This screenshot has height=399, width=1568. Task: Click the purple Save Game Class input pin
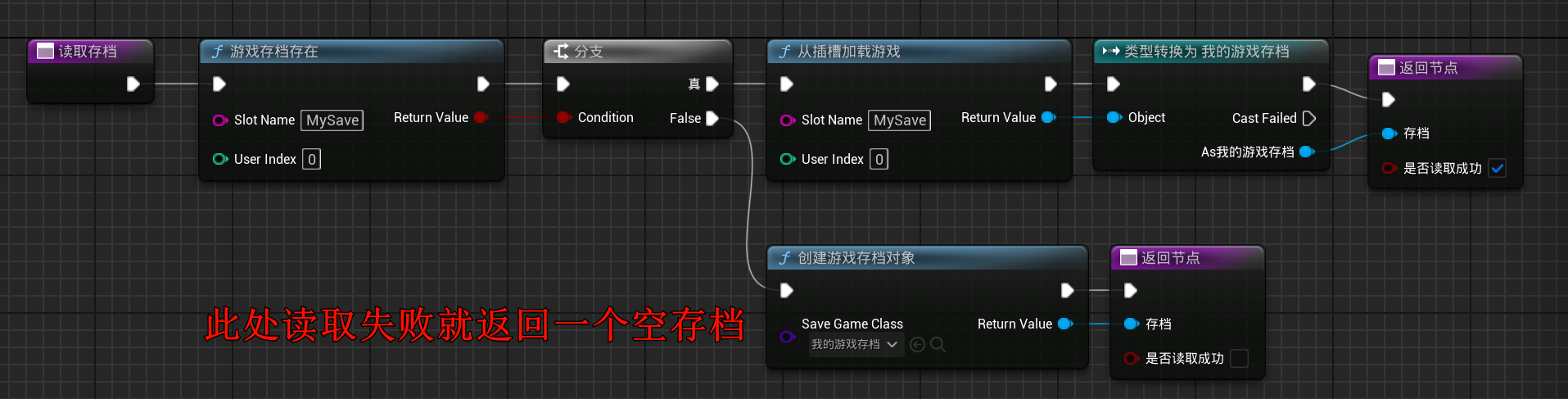787,337
